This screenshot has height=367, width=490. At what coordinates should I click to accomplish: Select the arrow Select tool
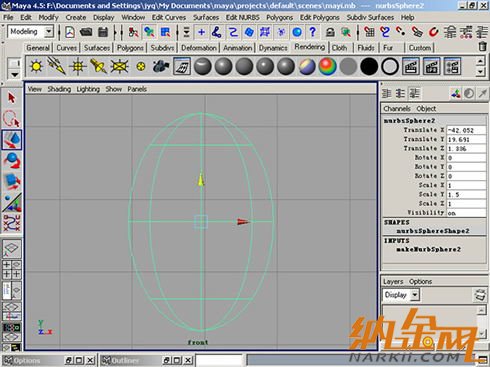11,98
